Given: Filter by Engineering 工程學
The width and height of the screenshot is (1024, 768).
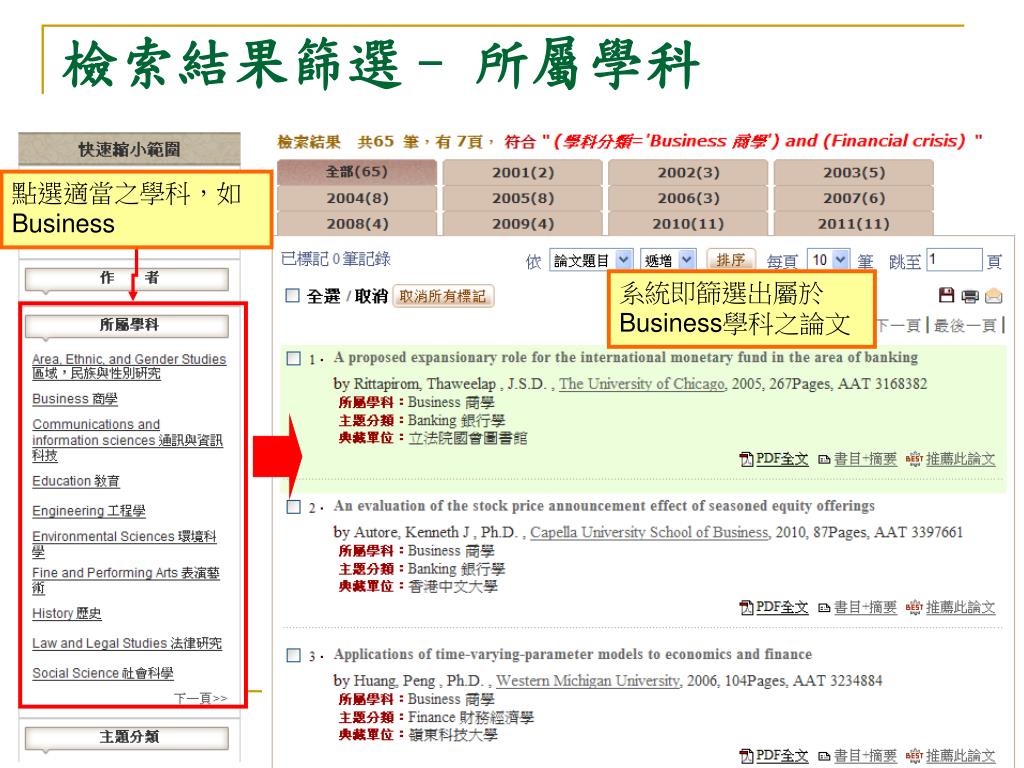Looking at the screenshot, I should click(89, 511).
